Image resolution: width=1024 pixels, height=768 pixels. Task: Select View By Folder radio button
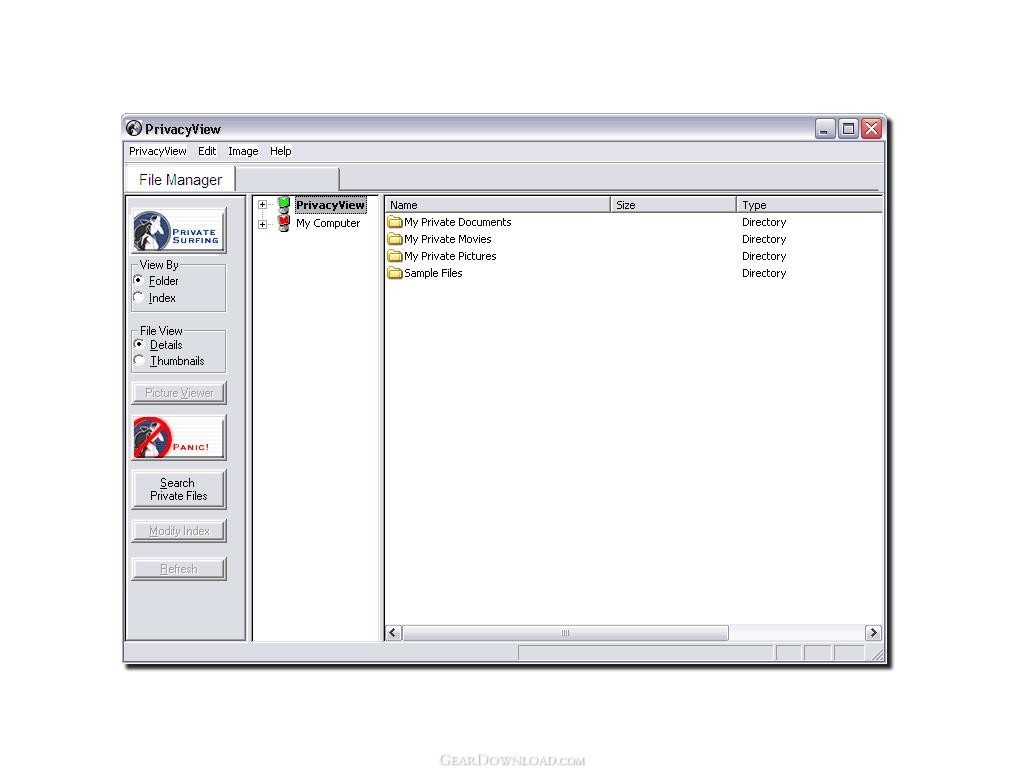pos(138,280)
